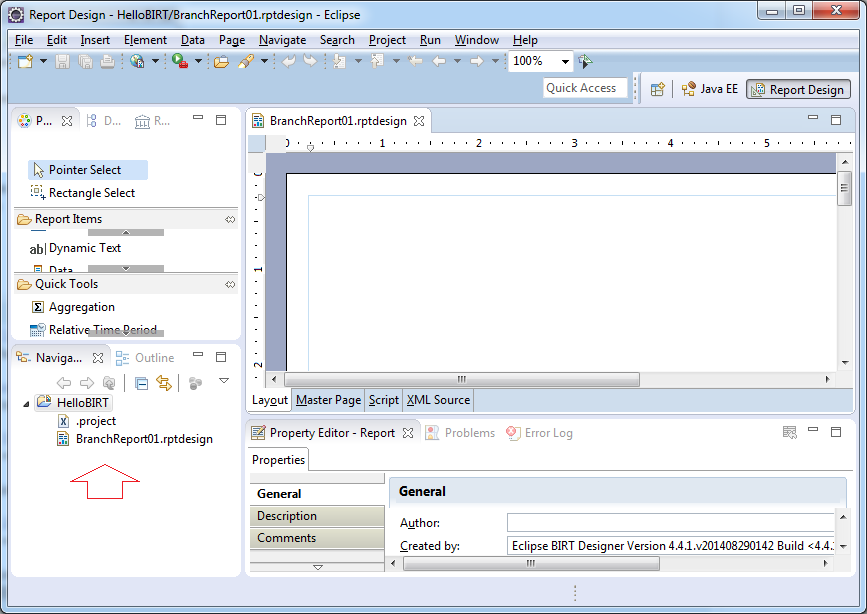Close the BranchReport01.rptdesign editor tab

419,121
